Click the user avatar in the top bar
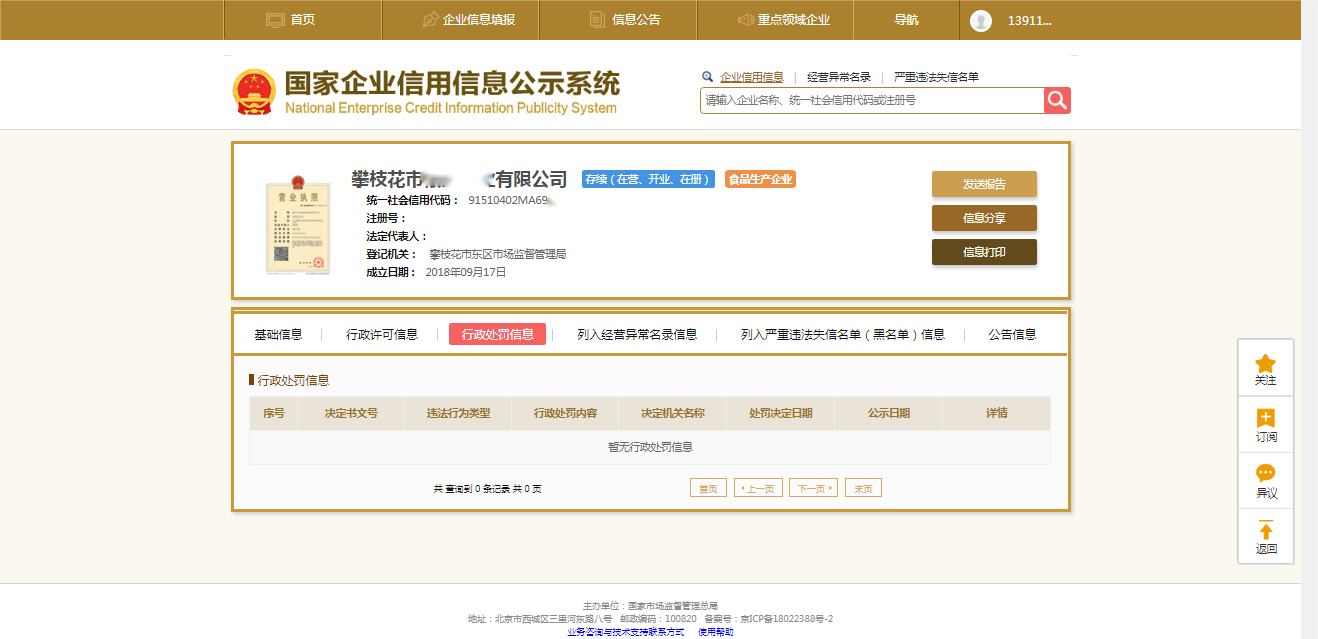The height and width of the screenshot is (639, 1318). pyautogui.click(x=981, y=20)
